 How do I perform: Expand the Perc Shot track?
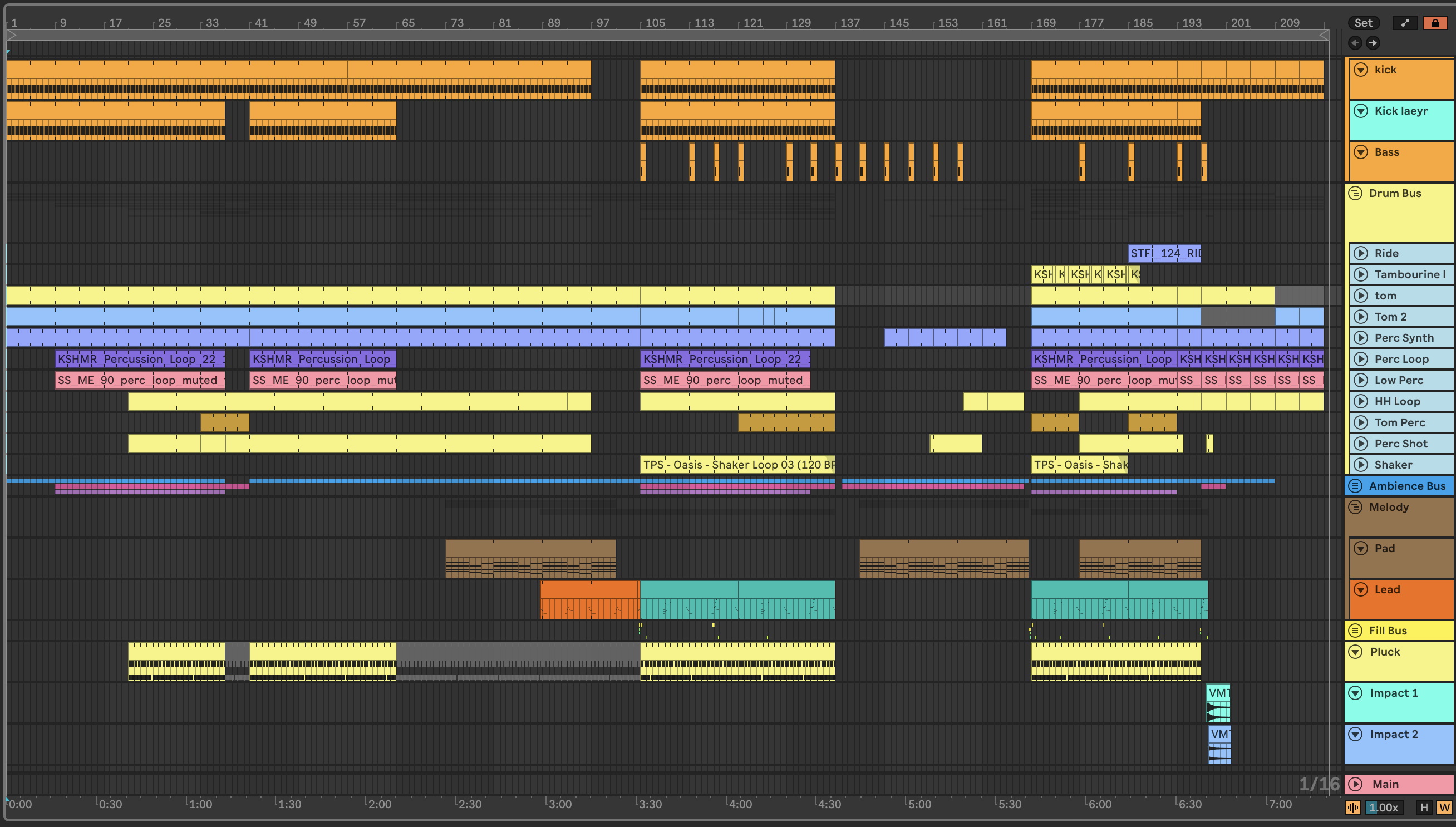click(1361, 444)
